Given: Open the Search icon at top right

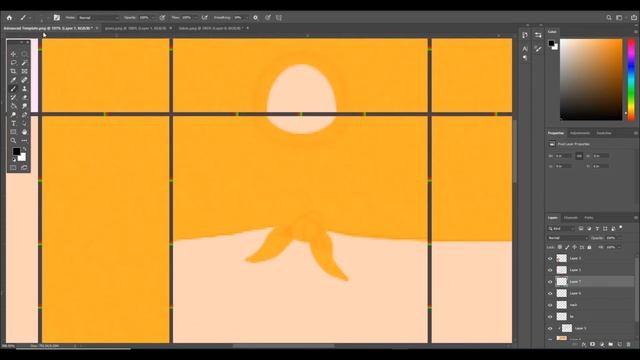Looking at the screenshot, I should (x=609, y=18).
